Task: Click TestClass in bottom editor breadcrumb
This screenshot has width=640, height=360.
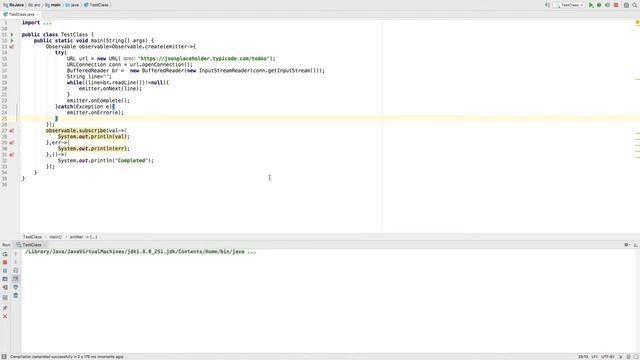Action: click(x=32, y=237)
